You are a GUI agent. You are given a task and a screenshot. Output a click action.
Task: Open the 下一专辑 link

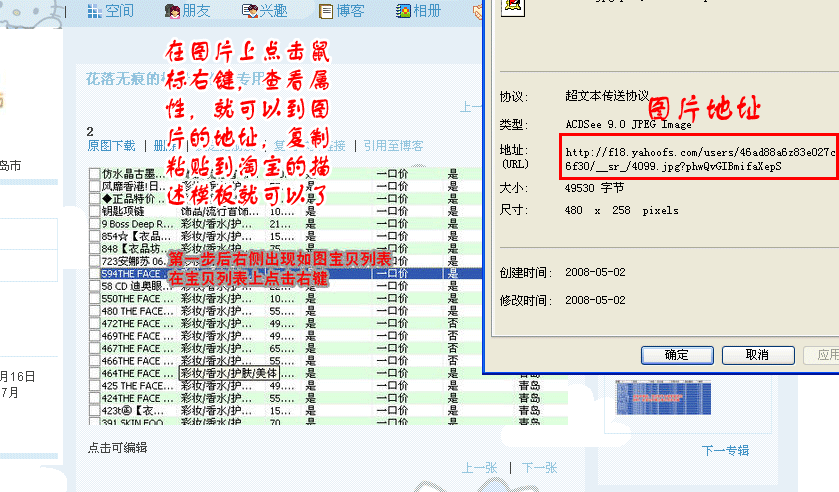pyautogui.click(x=726, y=450)
